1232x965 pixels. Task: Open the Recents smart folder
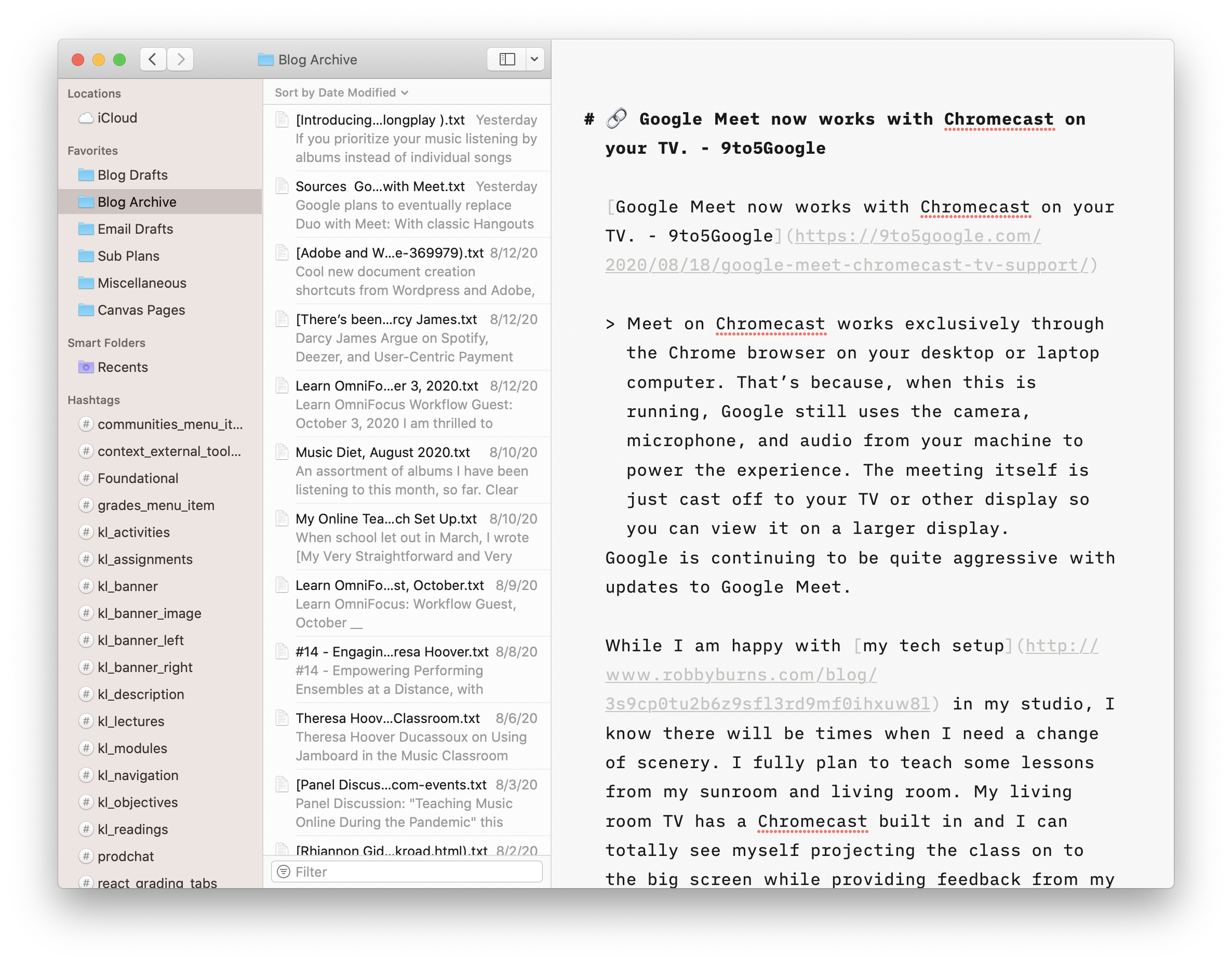point(160,367)
